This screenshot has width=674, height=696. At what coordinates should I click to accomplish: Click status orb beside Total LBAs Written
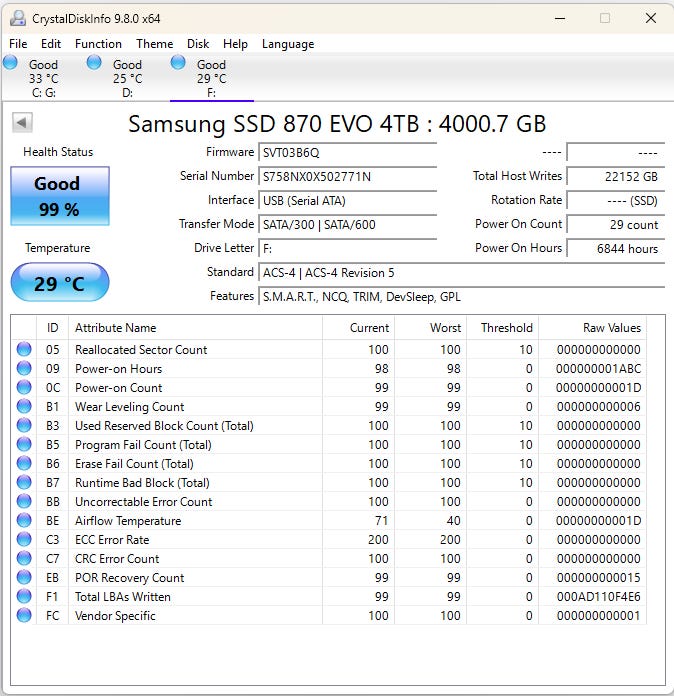coord(24,597)
